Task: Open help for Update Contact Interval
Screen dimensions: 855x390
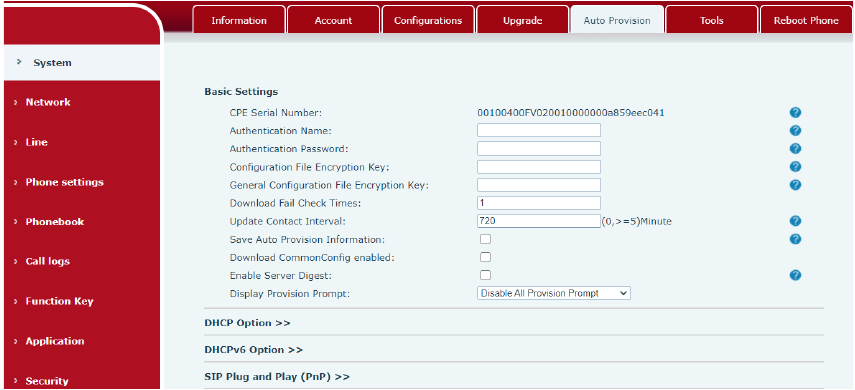Action: pos(795,221)
